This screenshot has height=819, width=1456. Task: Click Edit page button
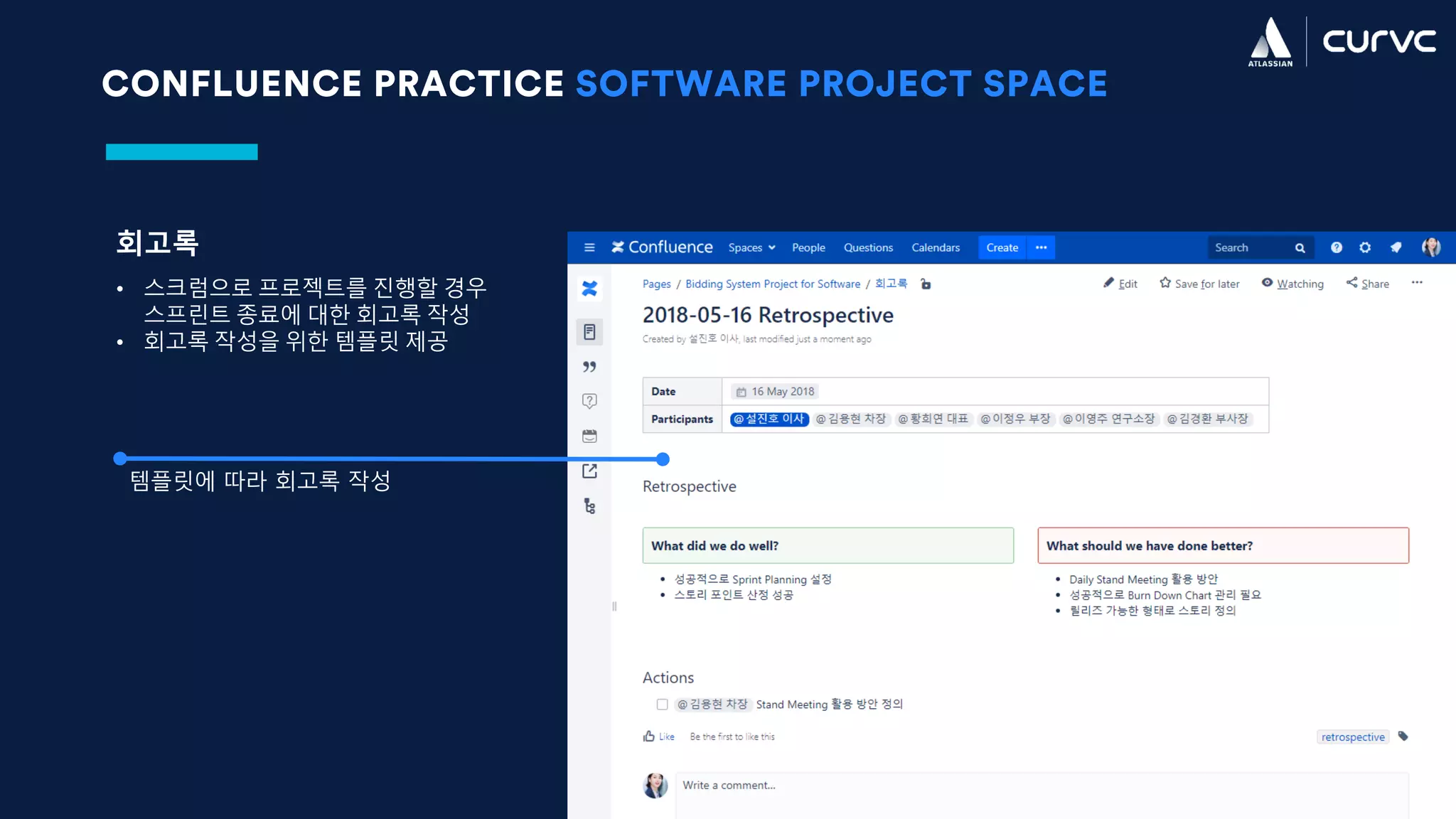1120,284
